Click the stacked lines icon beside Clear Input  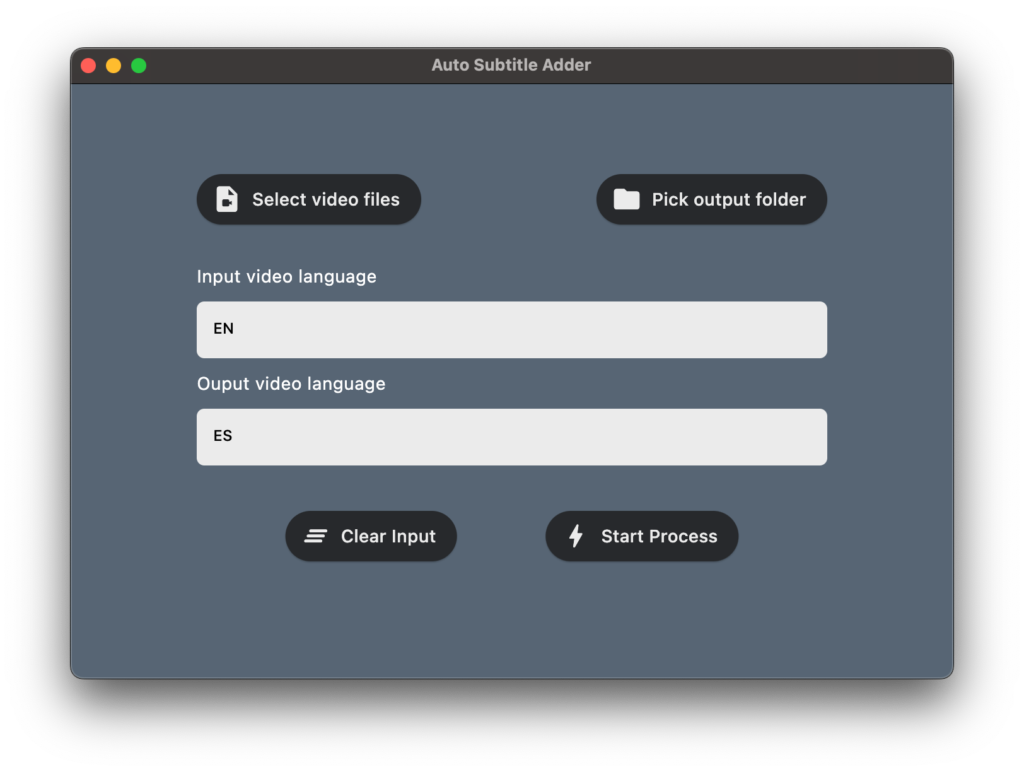point(316,536)
